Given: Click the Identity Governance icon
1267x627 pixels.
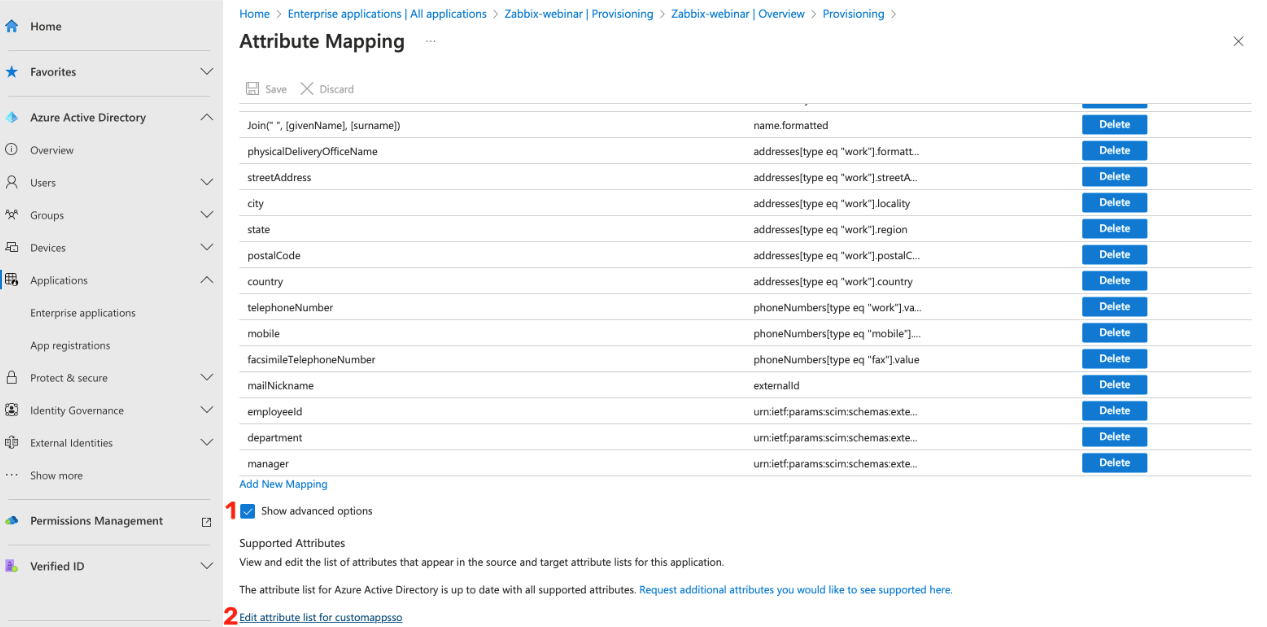Looking at the screenshot, I should tap(12, 410).
